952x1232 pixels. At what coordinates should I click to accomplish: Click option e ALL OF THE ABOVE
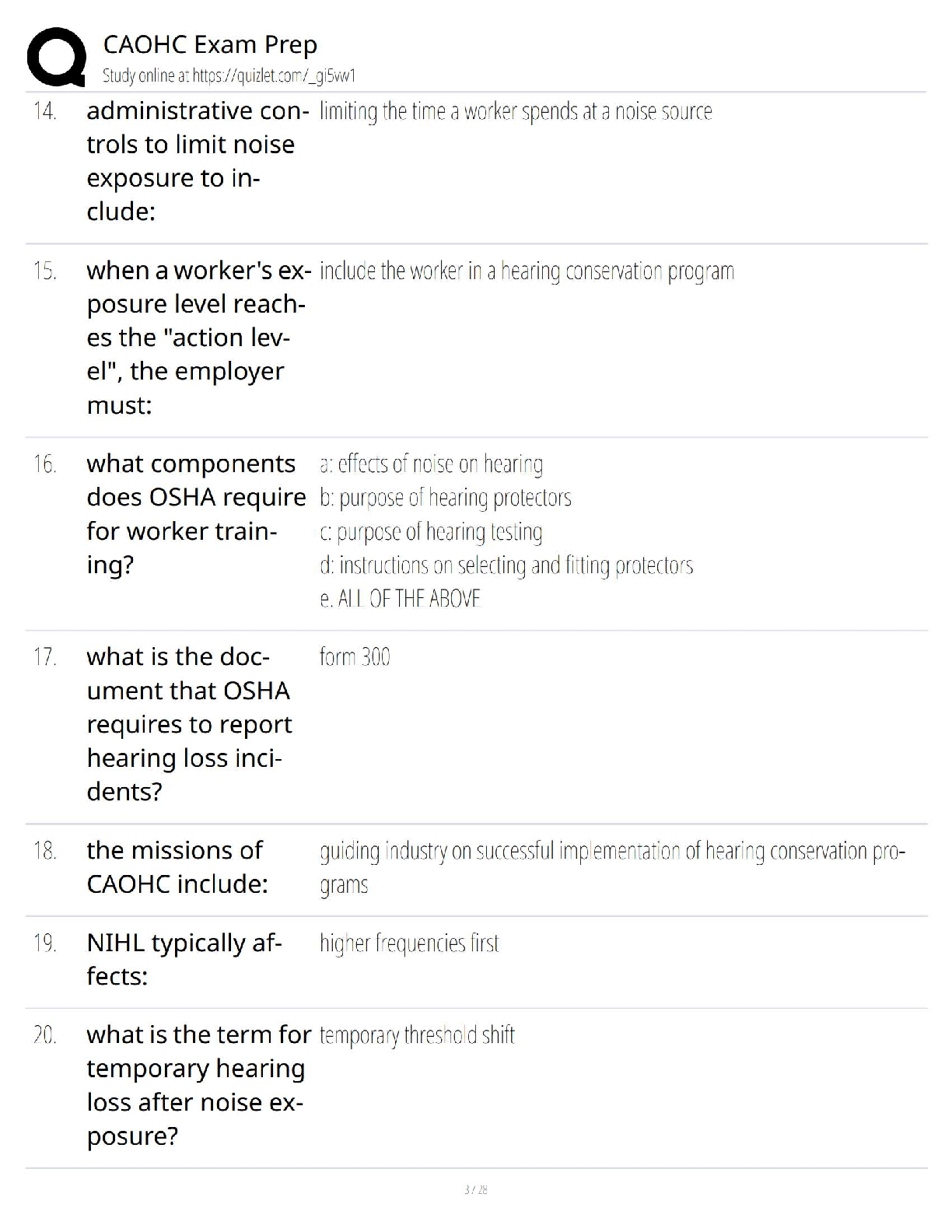point(400,599)
